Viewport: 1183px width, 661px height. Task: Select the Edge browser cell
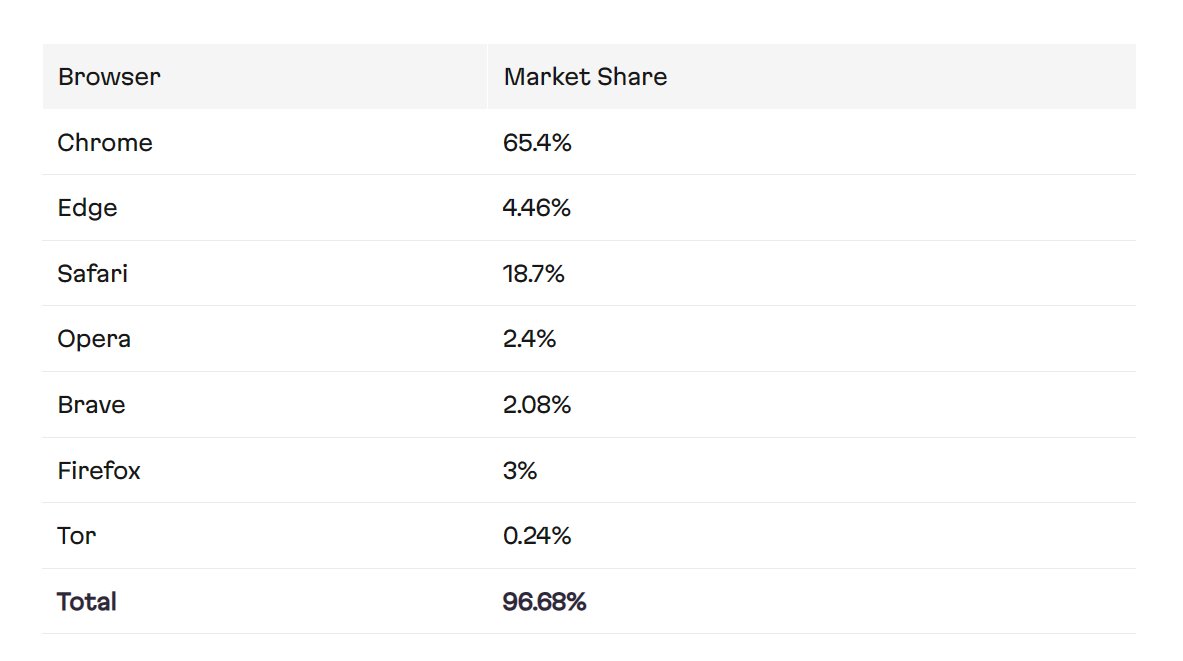coord(87,208)
